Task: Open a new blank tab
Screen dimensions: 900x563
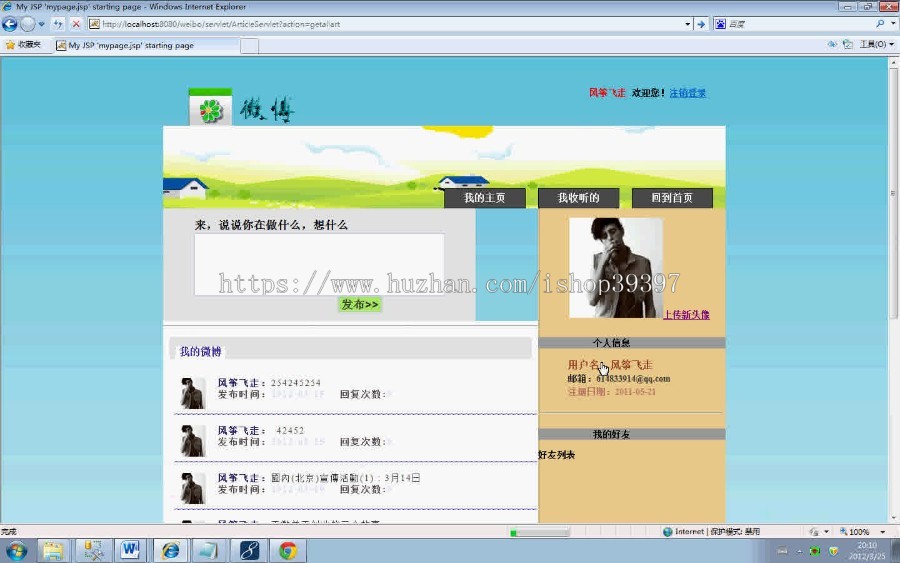Action: [x=249, y=46]
